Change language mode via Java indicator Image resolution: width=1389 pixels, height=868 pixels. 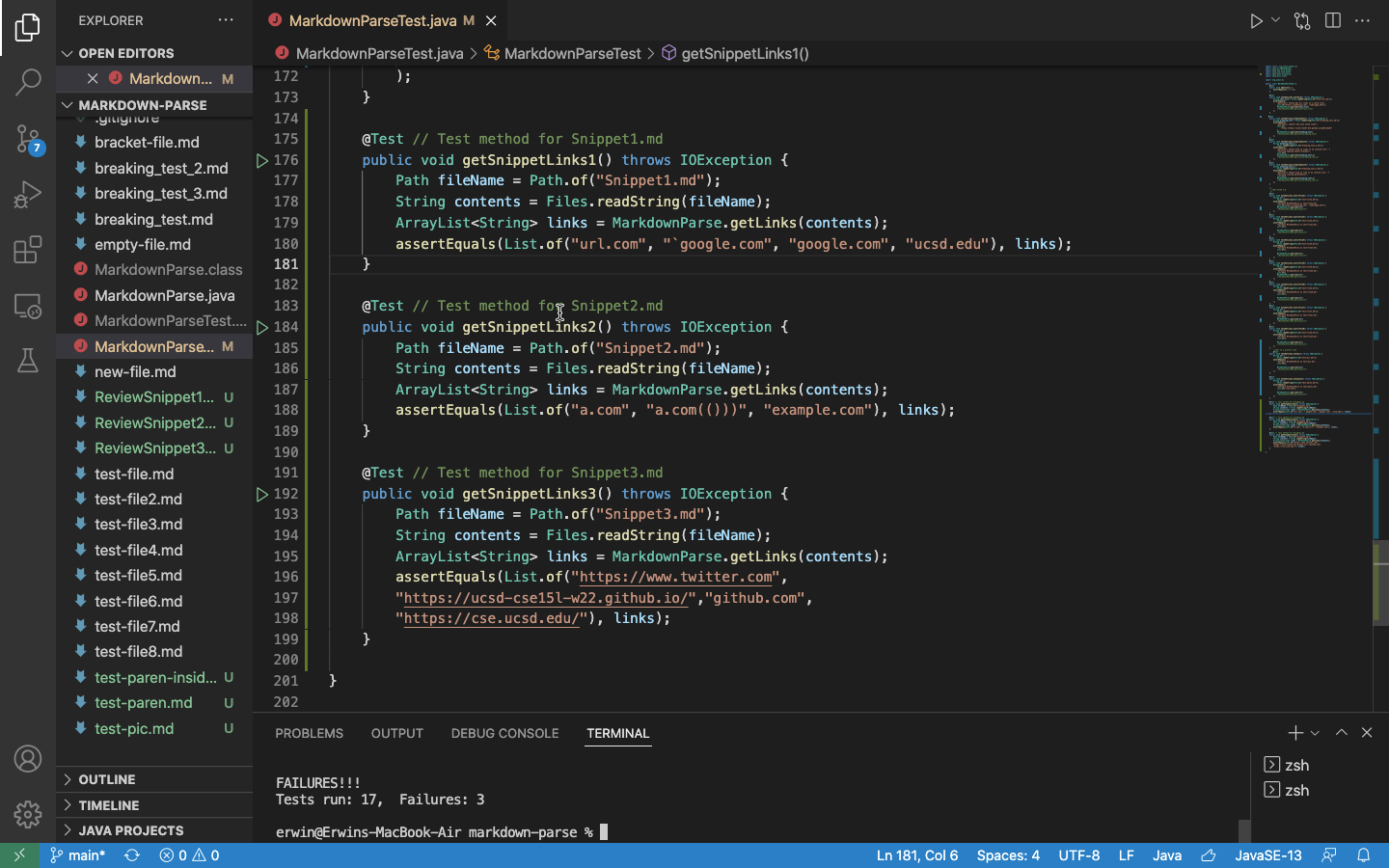[1167, 855]
